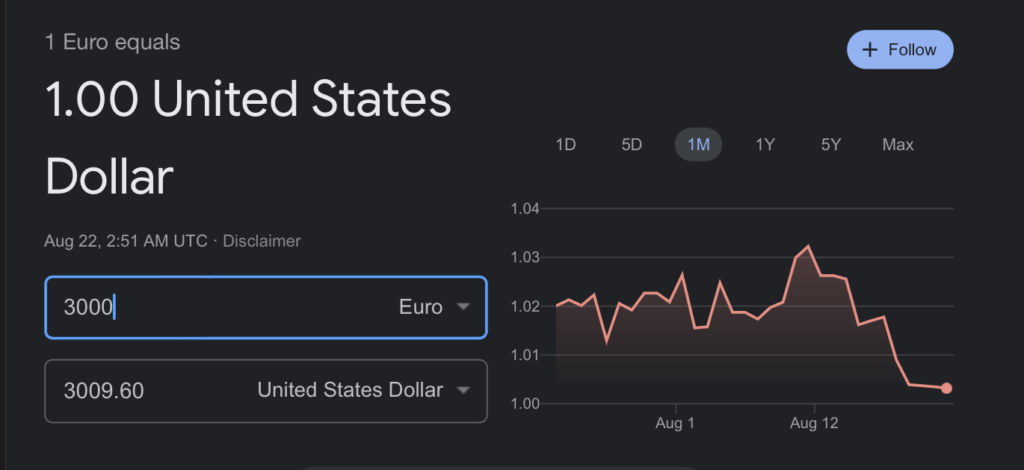Viewport: 1024px width, 470px height.
Task: Click the Aug 22, 2:51 AM UTC timestamp
Action: click(126, 241)
